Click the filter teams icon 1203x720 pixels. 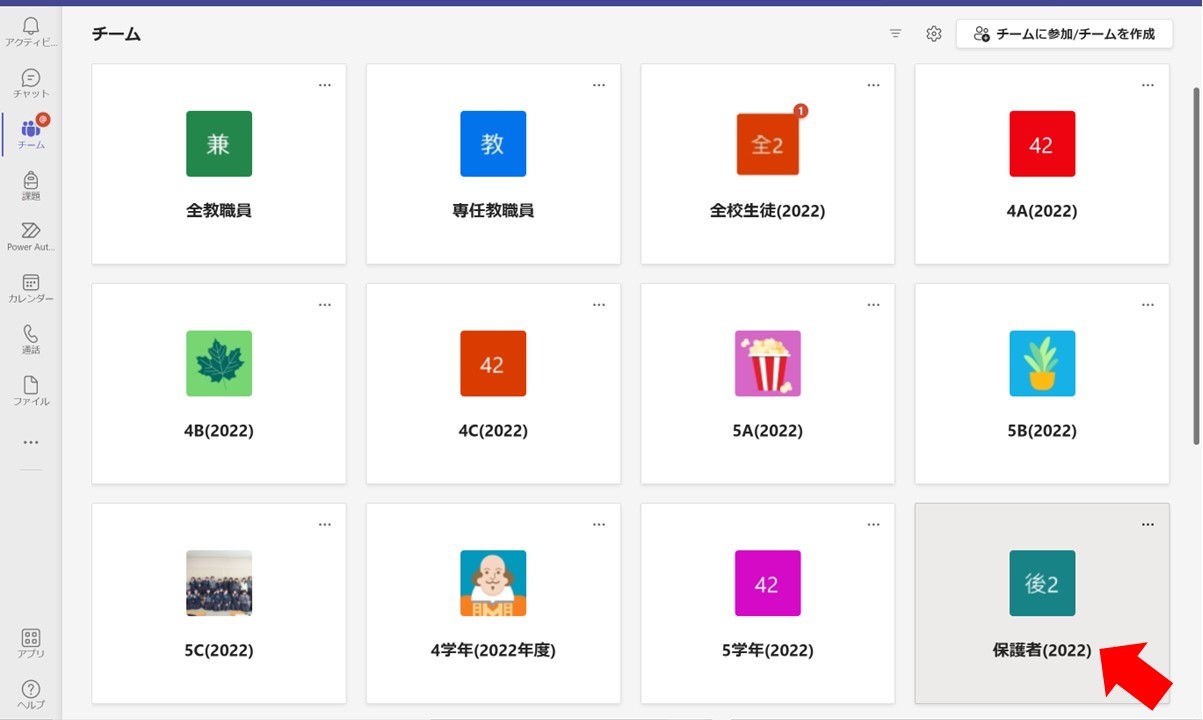point(896,34)
